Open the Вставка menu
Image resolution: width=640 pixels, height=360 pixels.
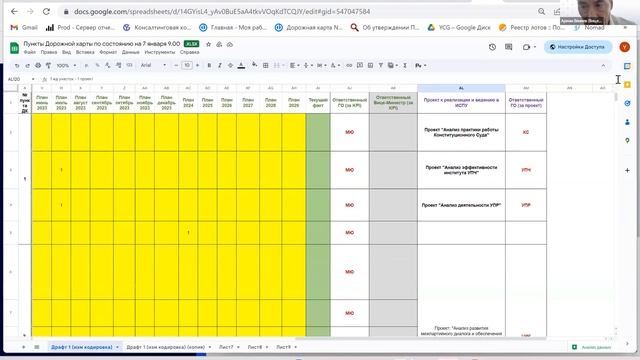[x=85, y=52]
